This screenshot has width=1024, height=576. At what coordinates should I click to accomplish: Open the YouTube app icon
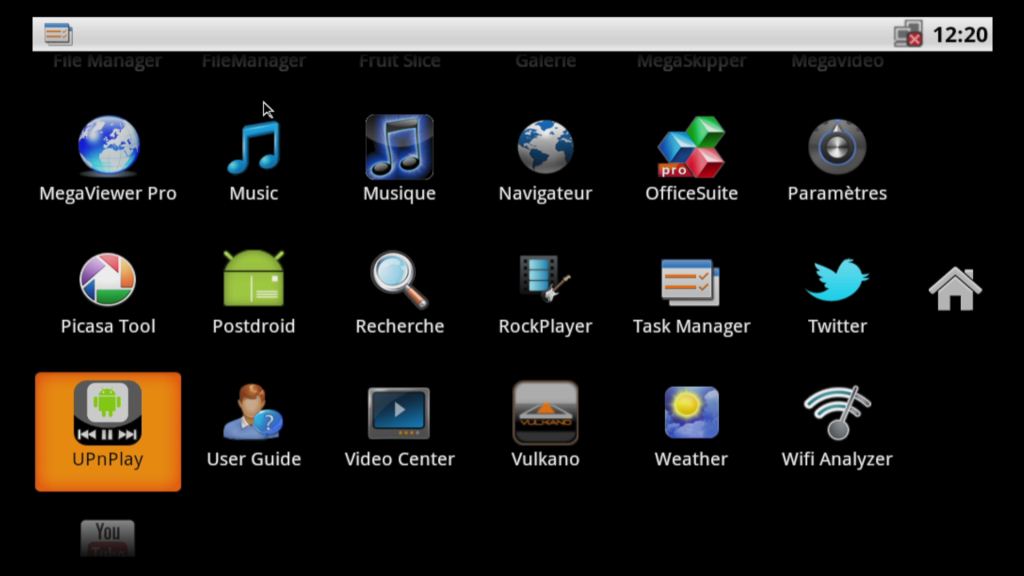(108, 538)
